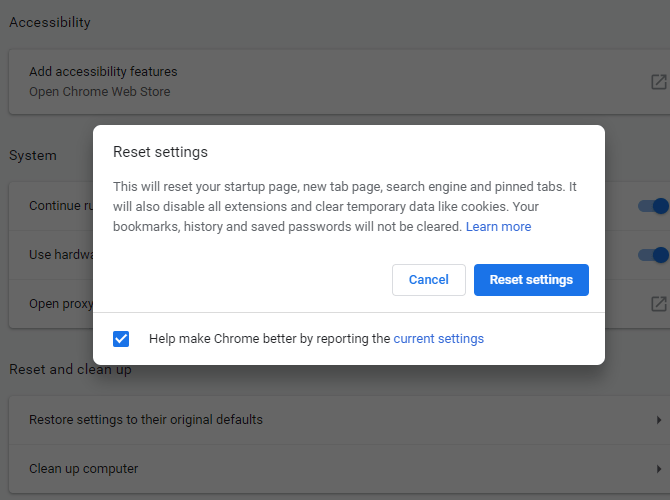Click the Open Chrome Web Store subtitle
This screenshot has width=670, height=500.
coord(99,92)
